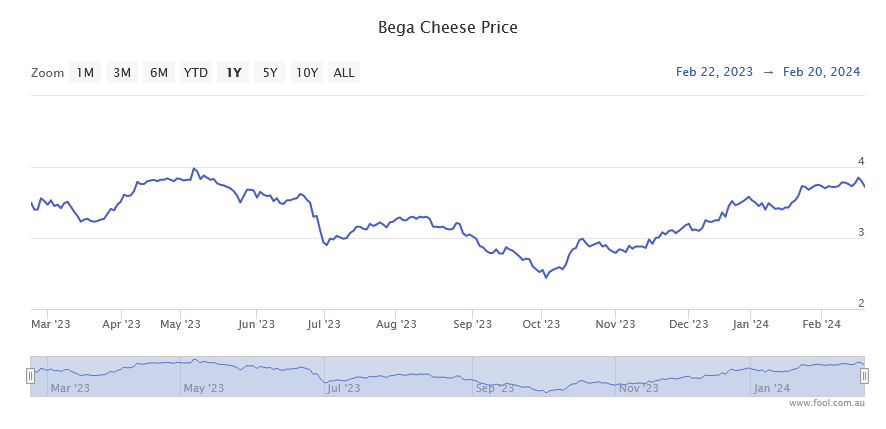Click the price line low near Oct '23

click(545, 277)
